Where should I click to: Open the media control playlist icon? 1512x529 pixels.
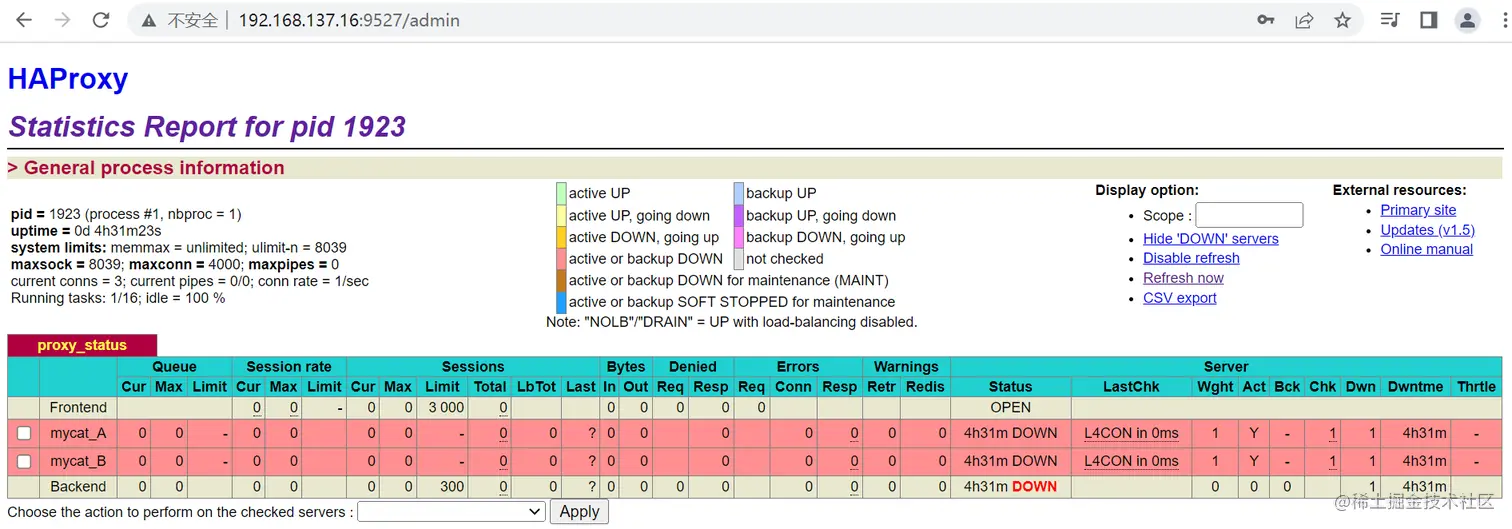pos(1390,20)
